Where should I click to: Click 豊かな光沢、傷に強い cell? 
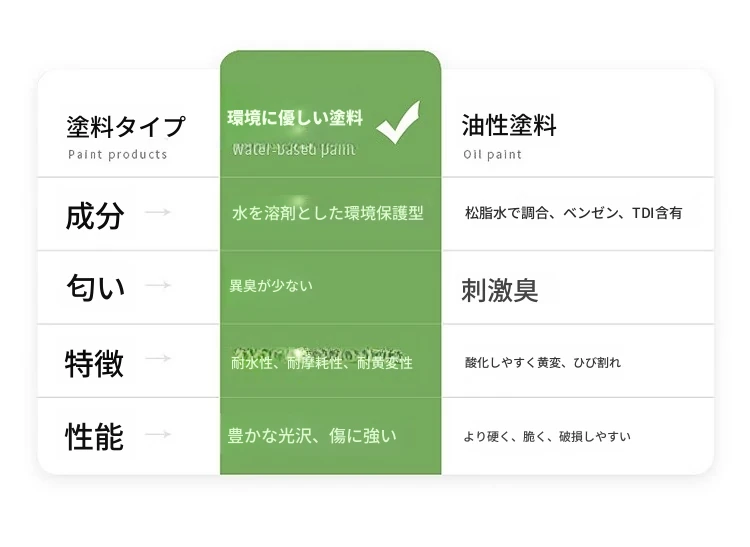pyautogui.click(x=313, y=436)
